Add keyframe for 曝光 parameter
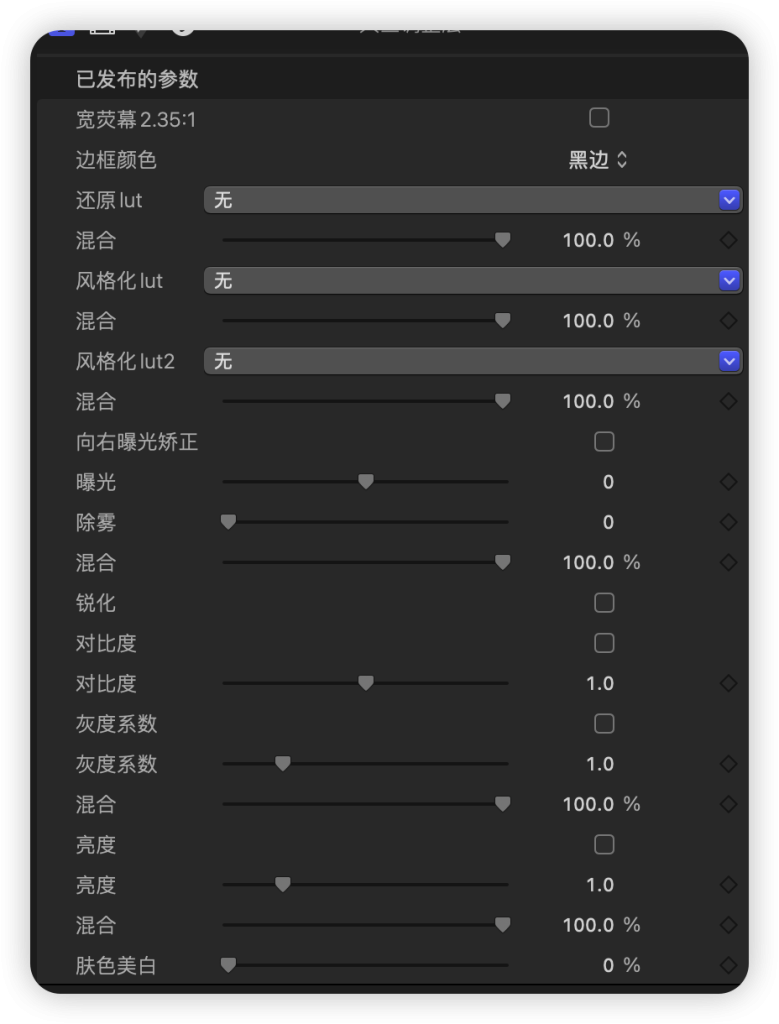The height and width of the screenshot is (1024, 779). (x=728, y=482)
